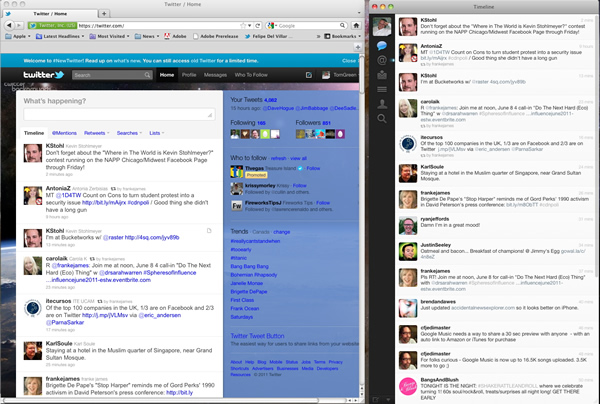Open the Bohemian Rhapsody trend

(254, 275)
